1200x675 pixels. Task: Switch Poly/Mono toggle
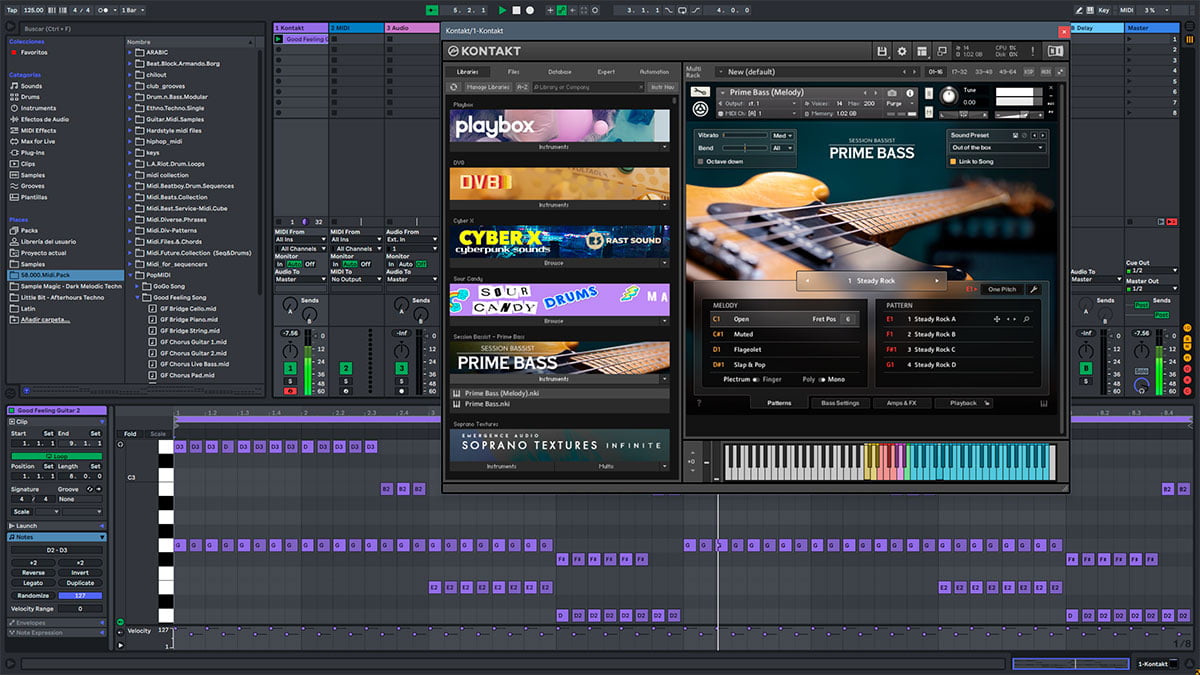click(x=823, y=379)
